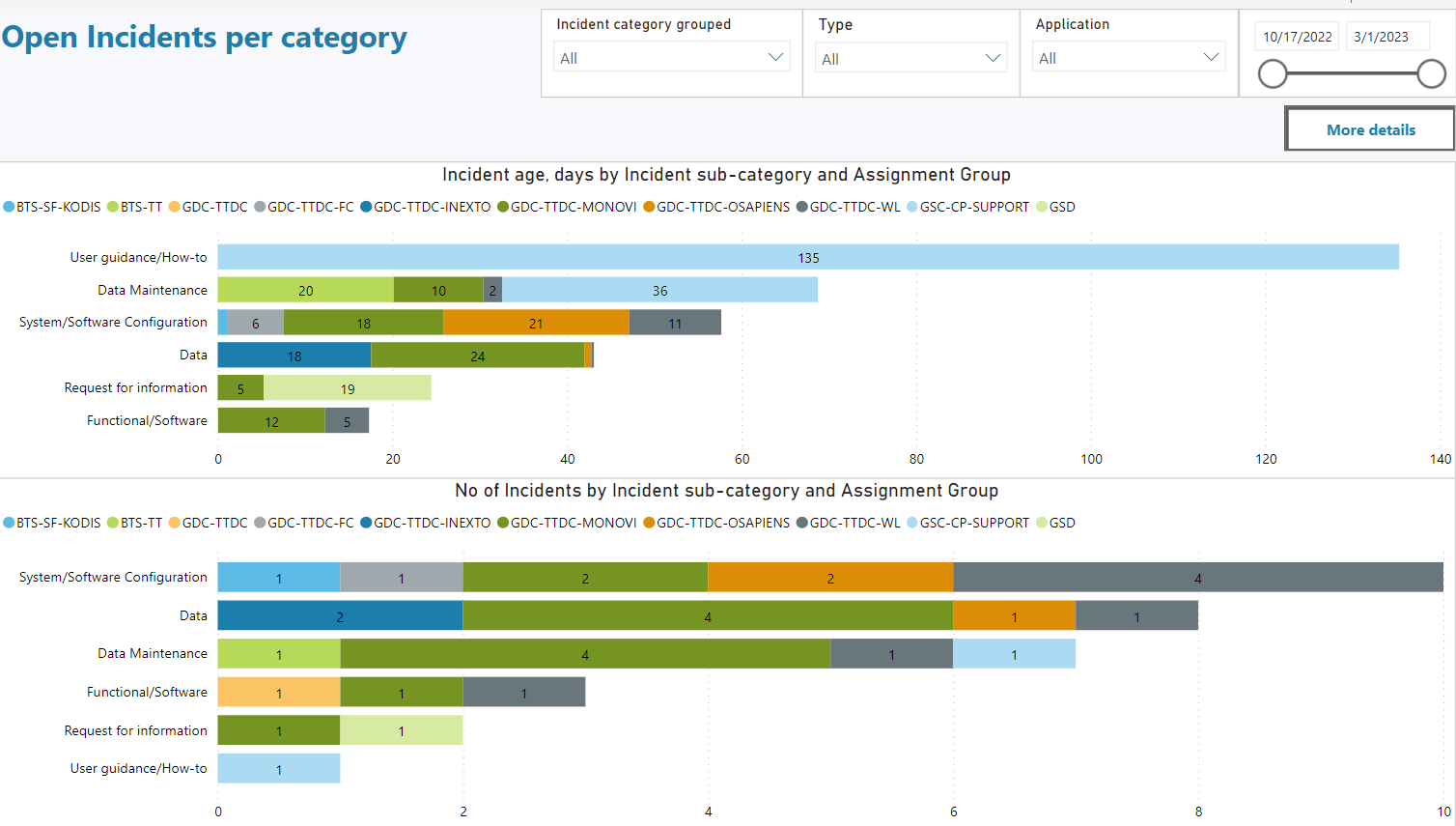Expand the Type filter dropdown
Screen dimensions: 1456x826
tap(911, 59)
